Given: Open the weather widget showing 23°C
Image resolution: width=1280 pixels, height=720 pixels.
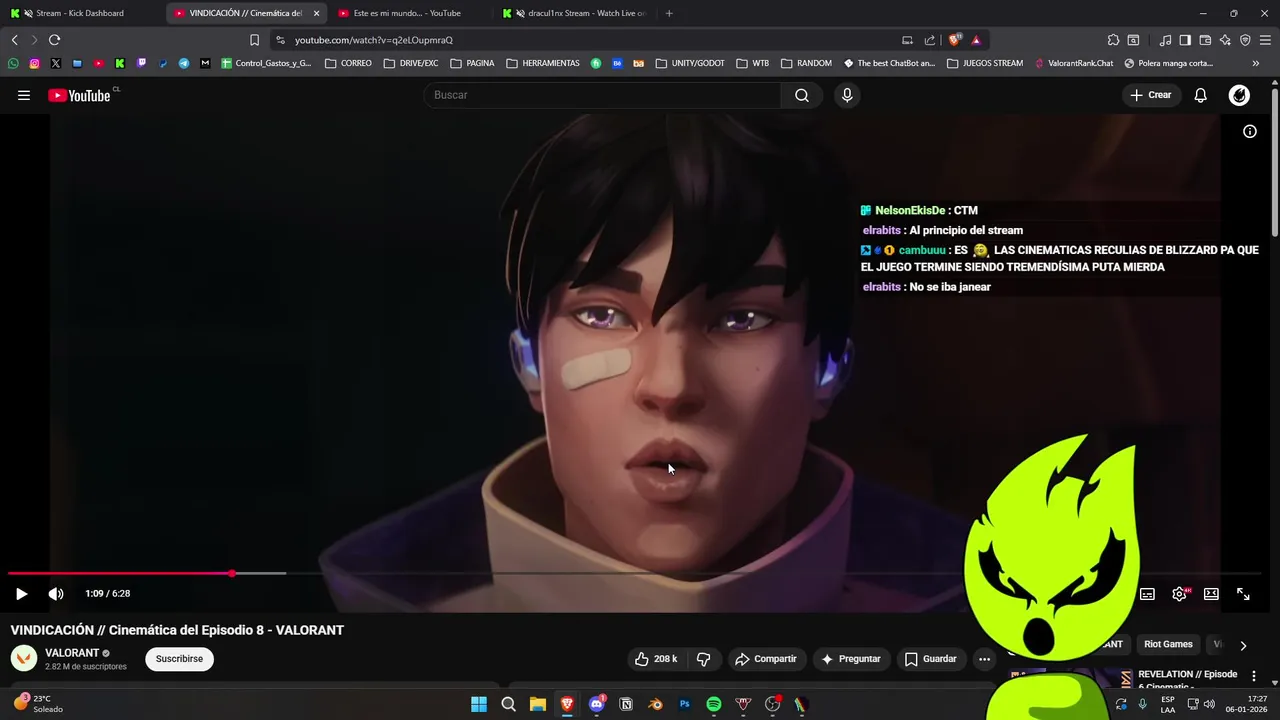Looking at the screenshot, I should coord(39,704).
